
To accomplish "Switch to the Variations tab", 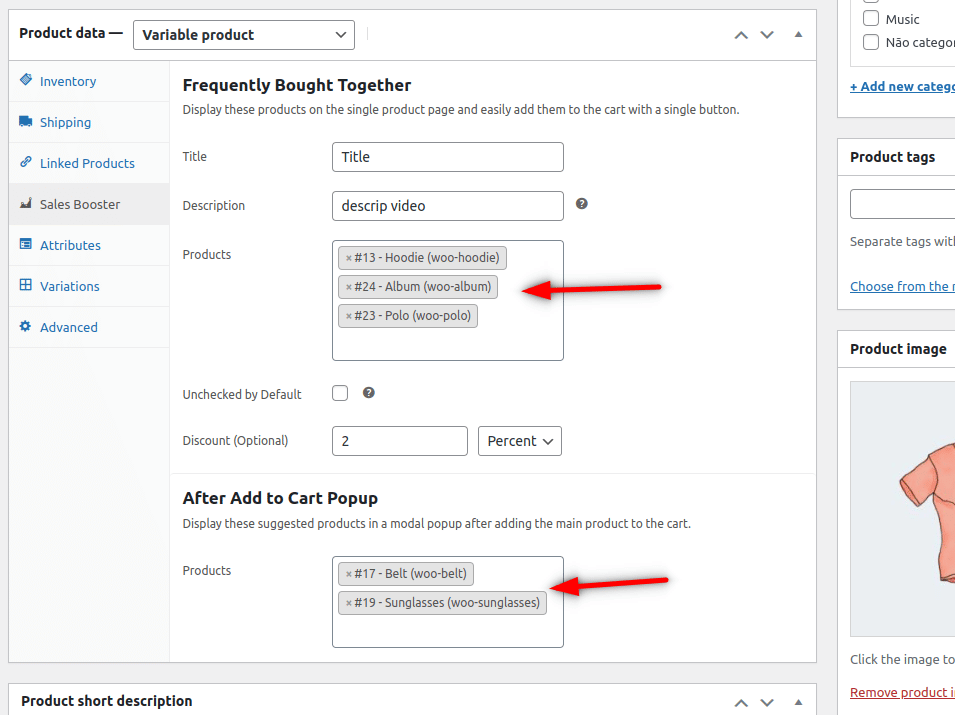I will (x=70, y=286).
